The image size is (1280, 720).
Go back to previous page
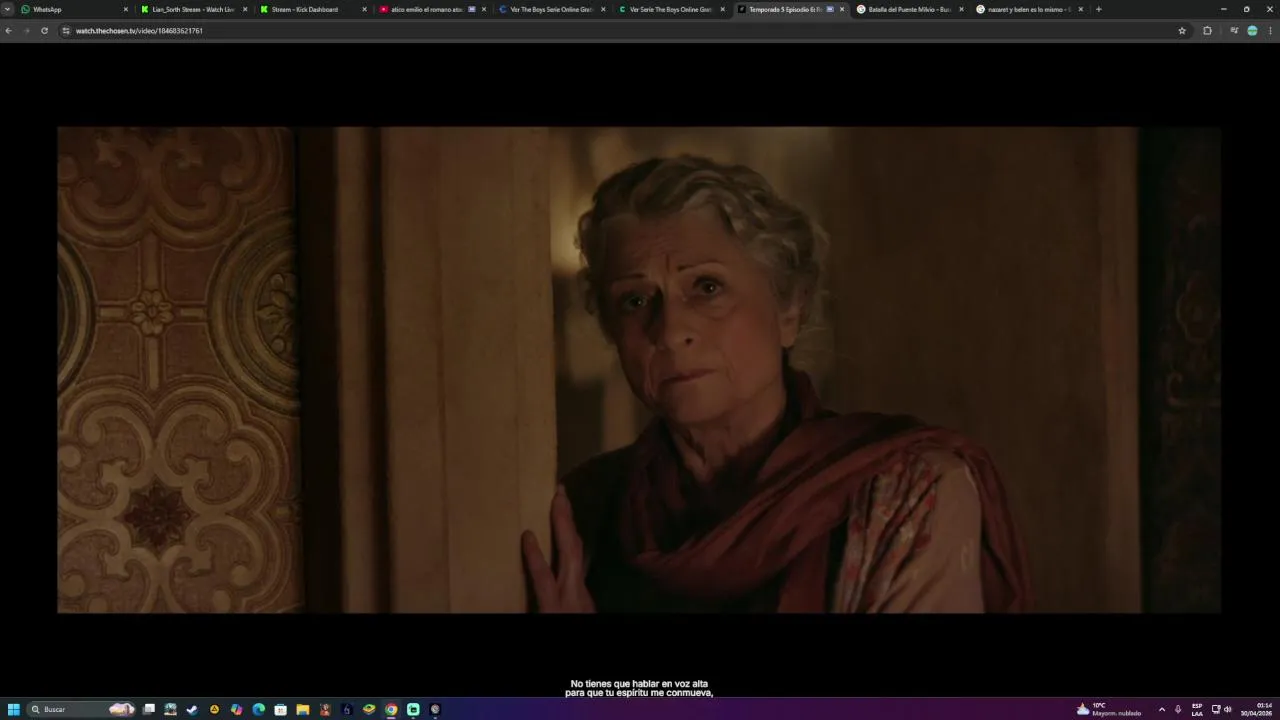click(8, 31)
